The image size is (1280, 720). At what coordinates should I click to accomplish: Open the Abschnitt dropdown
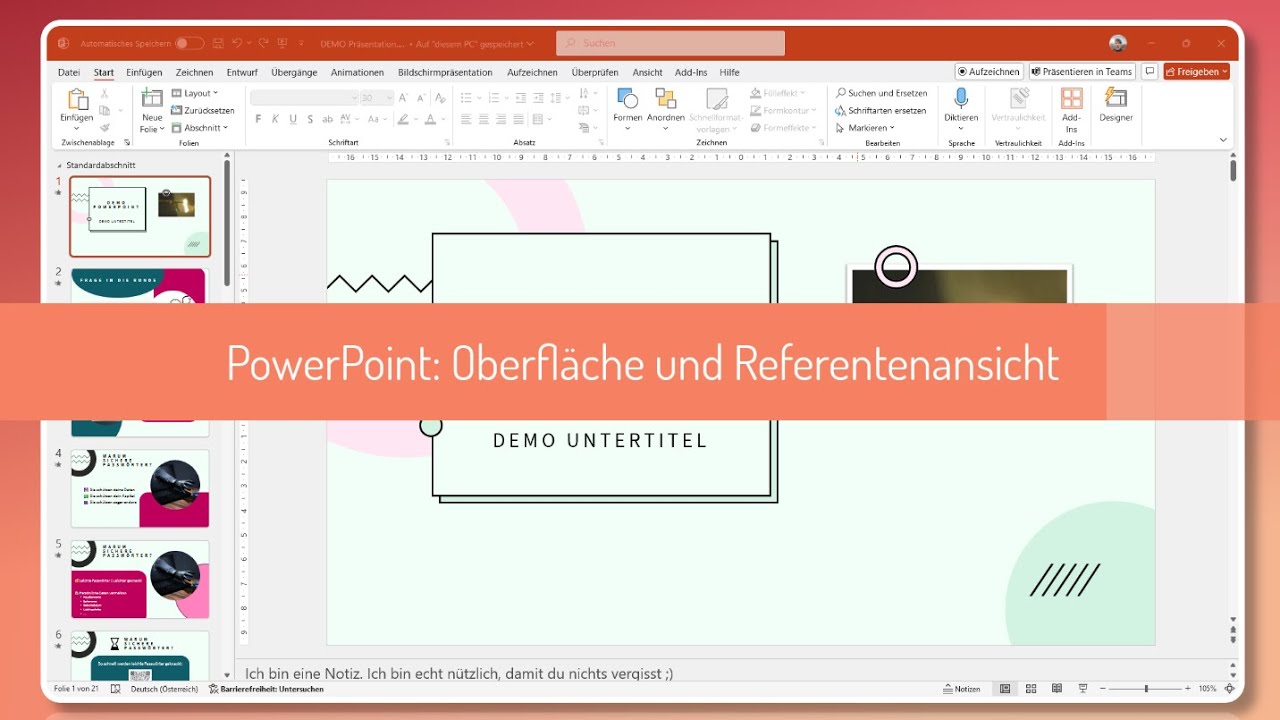200,128
